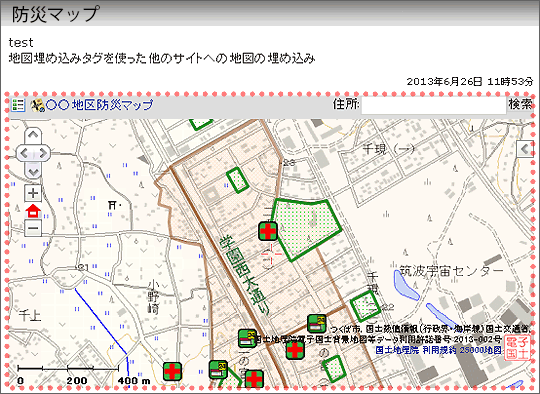Expand the right side panel arrow
The height and width of the screenshot is (394, 540).
click(x=525, y=149)
